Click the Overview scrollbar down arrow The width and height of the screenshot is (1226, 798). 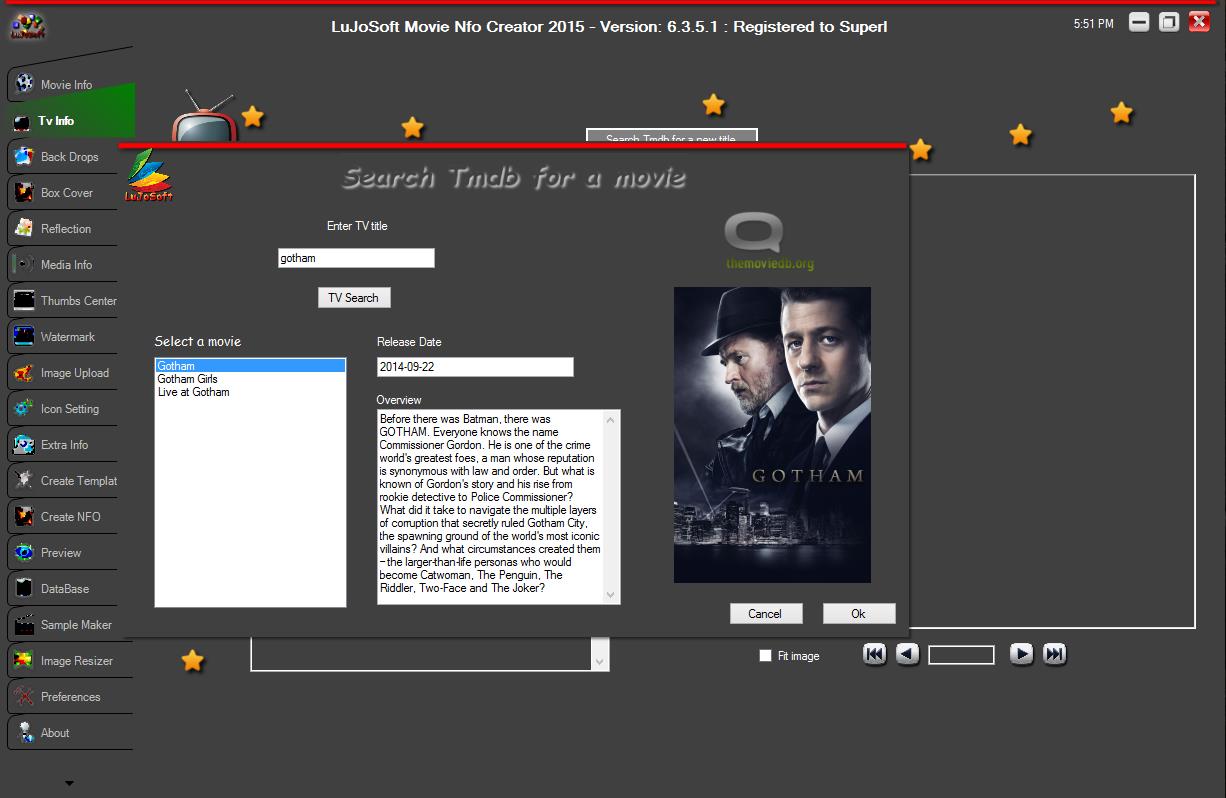click(612, 595)
